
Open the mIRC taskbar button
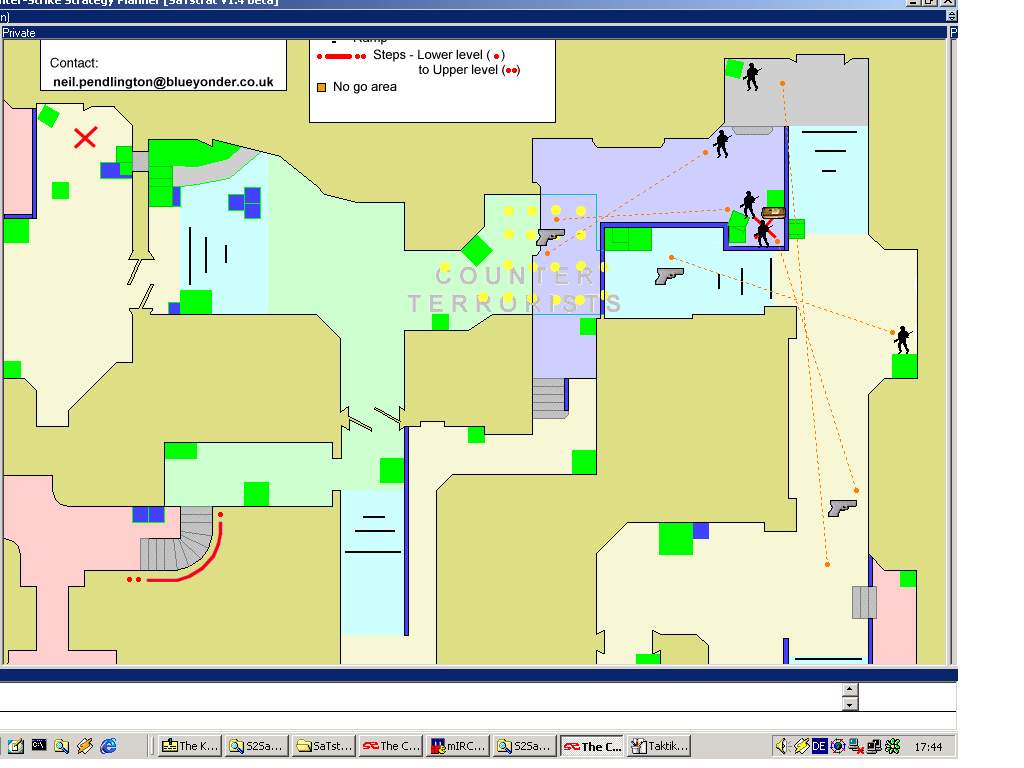point(457,746)
